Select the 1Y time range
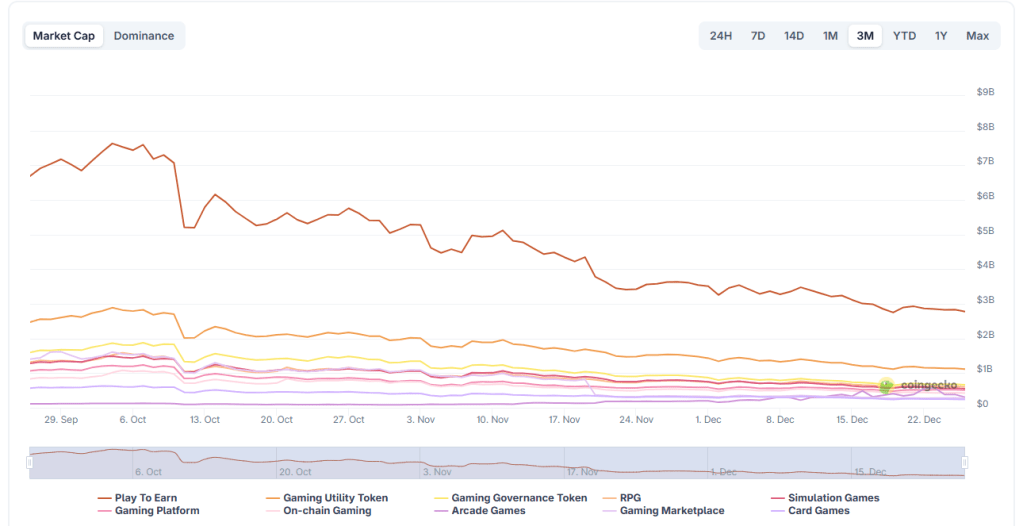This screenshot has width=1023, height=526. pos(941,36)
